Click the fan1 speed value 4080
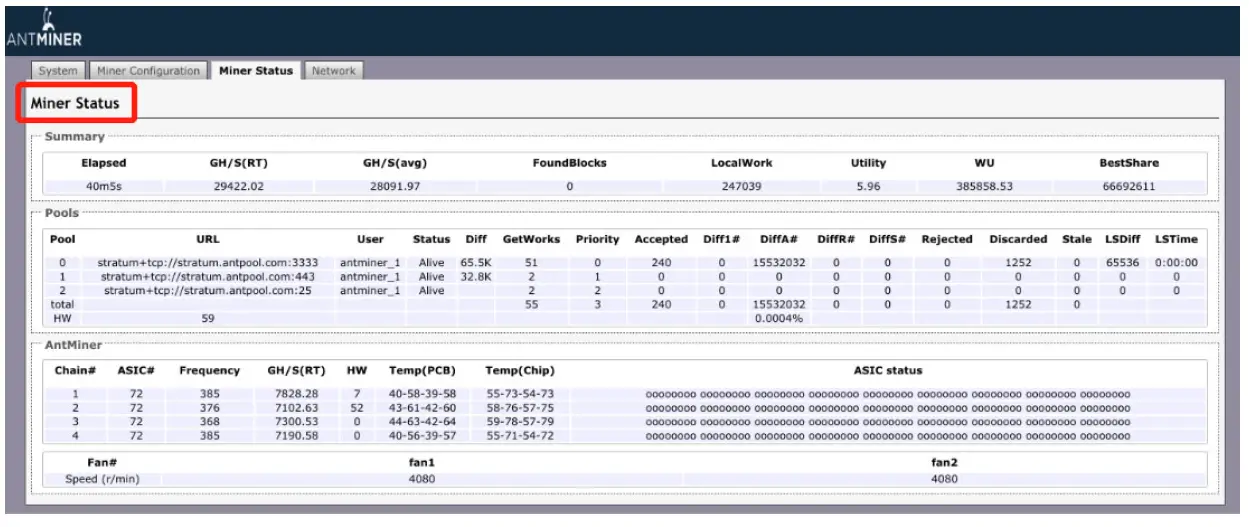The height and width of the screenshot is (527, 1249). (x=423, y=479)
